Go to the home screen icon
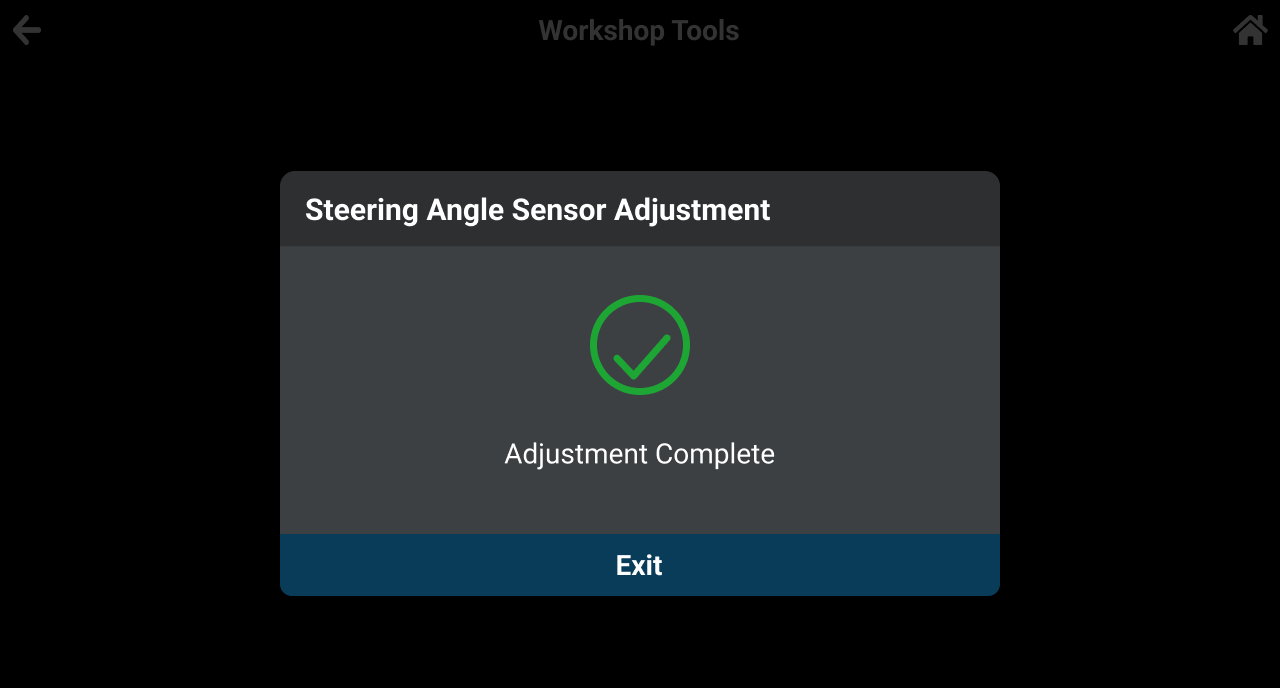1280x688 pixels. (x=1250, y=30)
